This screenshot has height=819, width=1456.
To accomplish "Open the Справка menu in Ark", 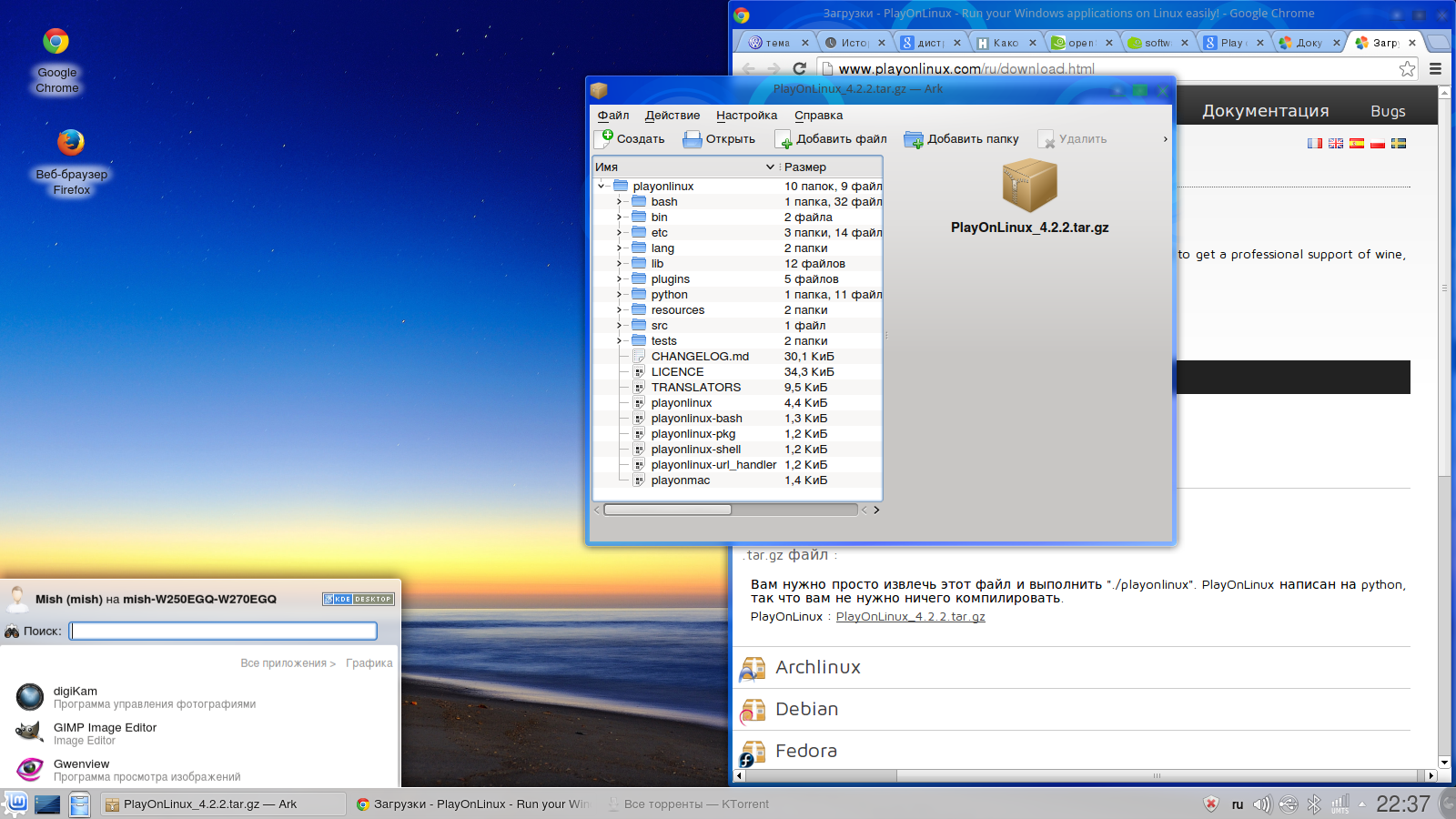I will click(818, 116).
